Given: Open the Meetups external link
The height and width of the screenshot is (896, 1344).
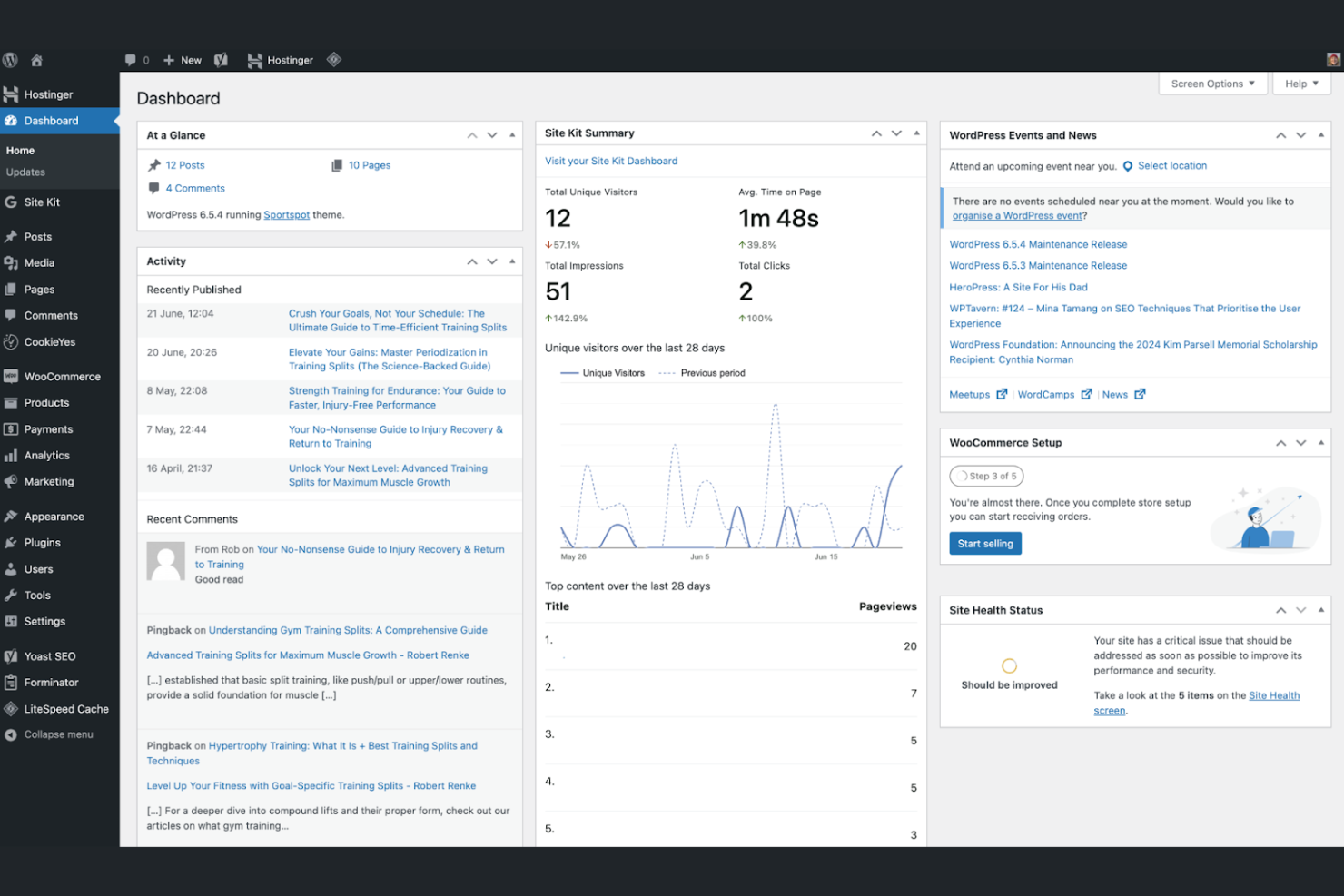Looking at the screenshot, I should point(978,395).
